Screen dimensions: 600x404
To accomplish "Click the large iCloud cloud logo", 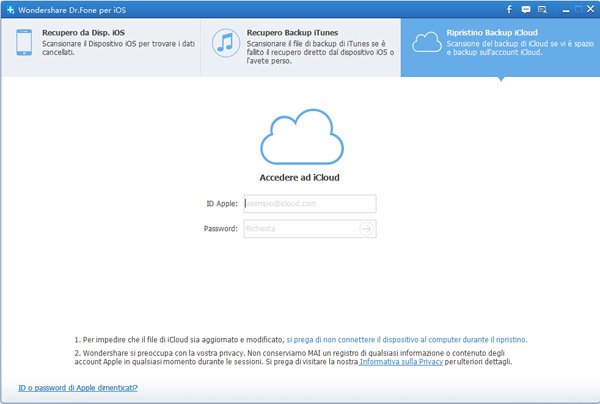I will (302, 137).
